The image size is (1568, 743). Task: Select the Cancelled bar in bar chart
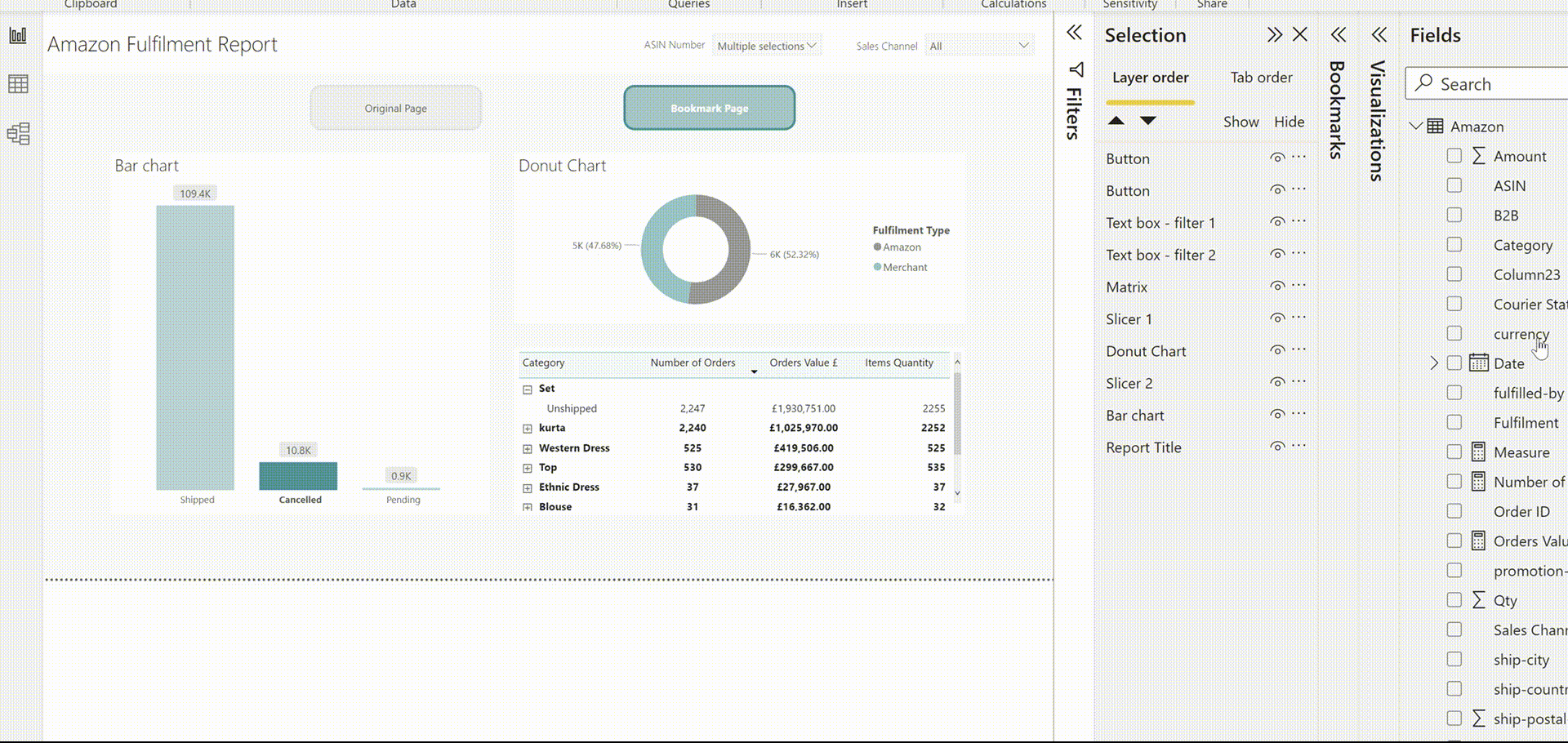pos(298,476)
